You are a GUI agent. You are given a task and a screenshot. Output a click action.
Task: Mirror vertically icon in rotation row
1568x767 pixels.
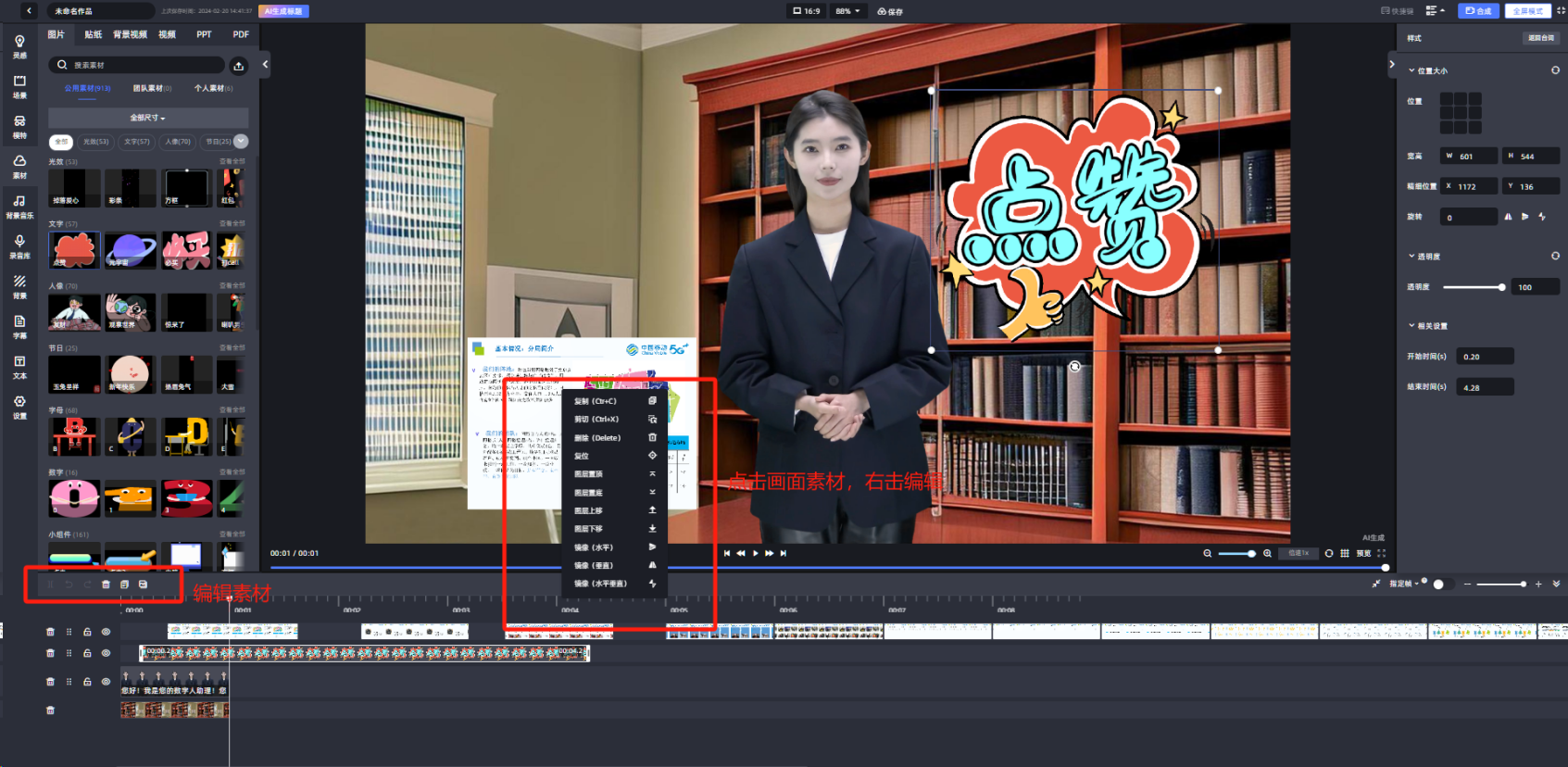pos(1525,217)
